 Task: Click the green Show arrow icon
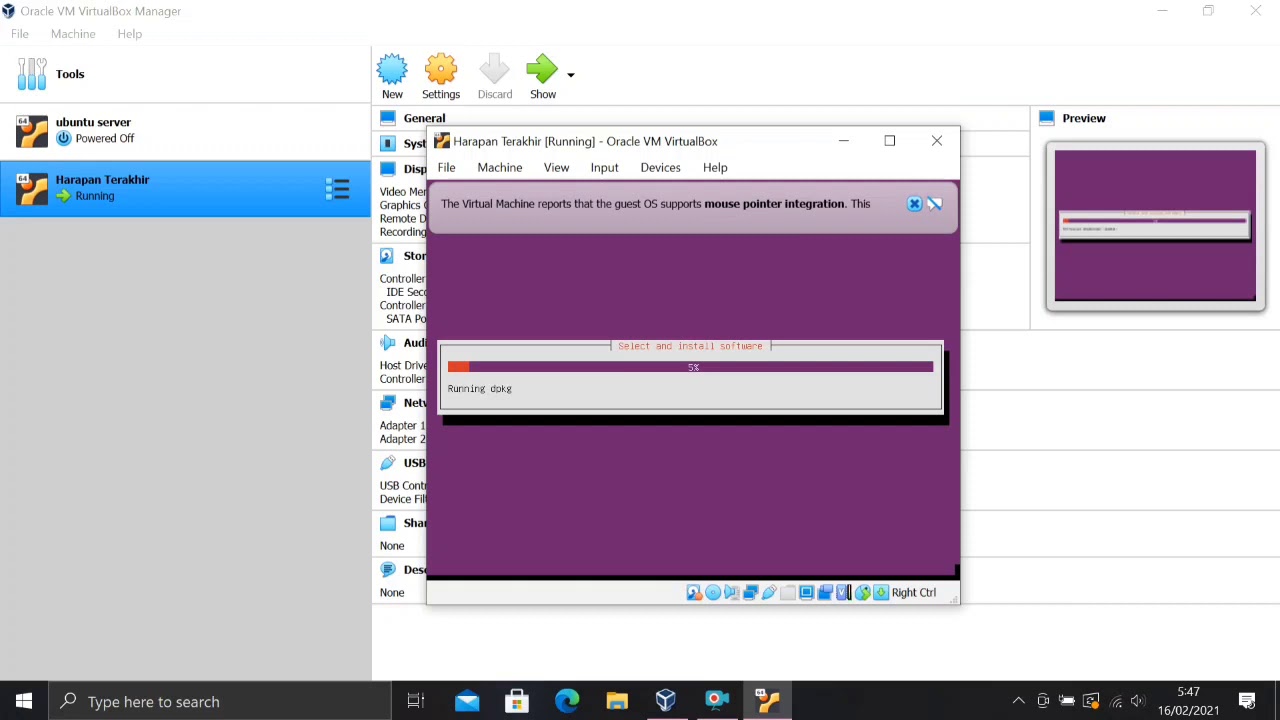(x=542, y=69)
